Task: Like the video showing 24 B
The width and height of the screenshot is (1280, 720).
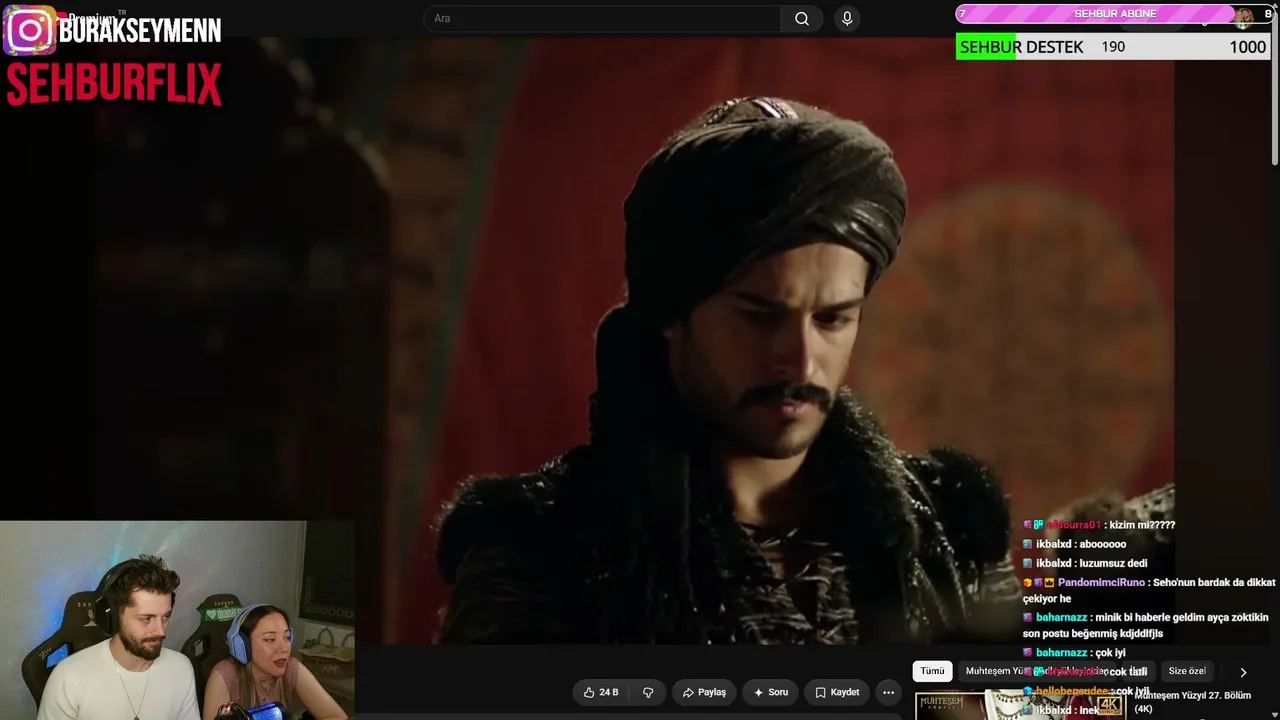Action: click(600, 692)
